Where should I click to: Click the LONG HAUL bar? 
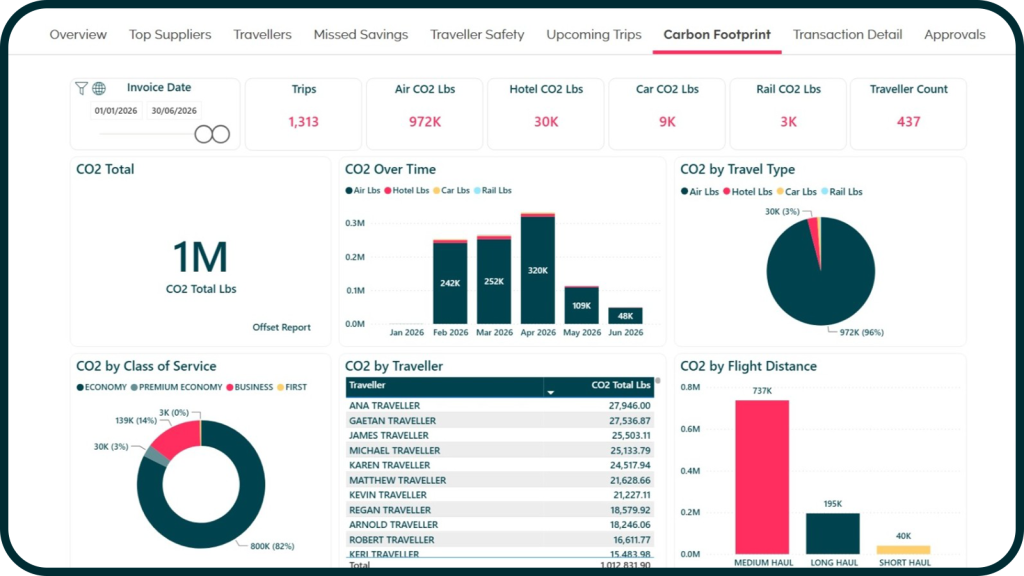coord(833,534)
